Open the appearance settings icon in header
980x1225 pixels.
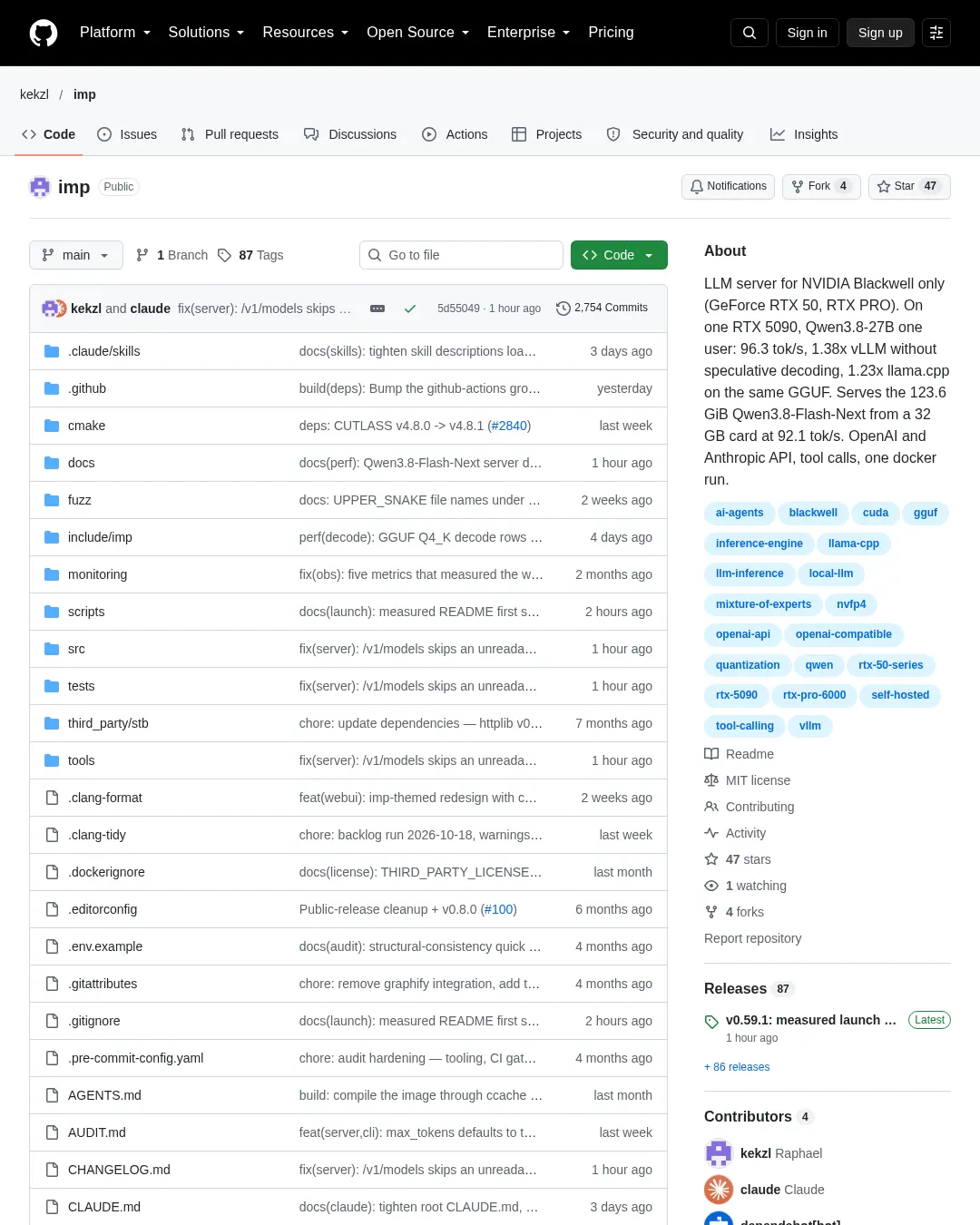936,33
